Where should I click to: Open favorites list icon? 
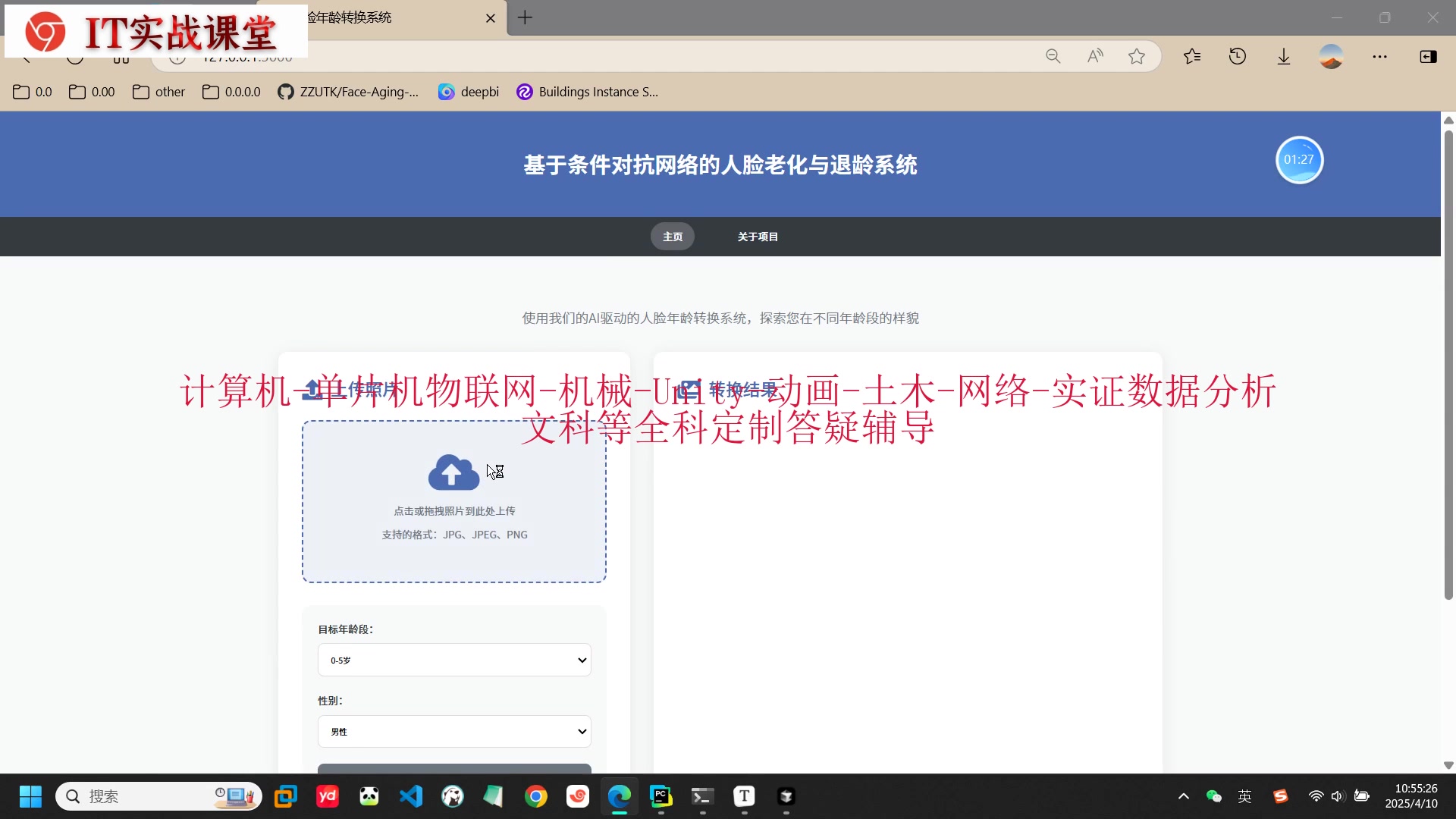click(1192, 56)
